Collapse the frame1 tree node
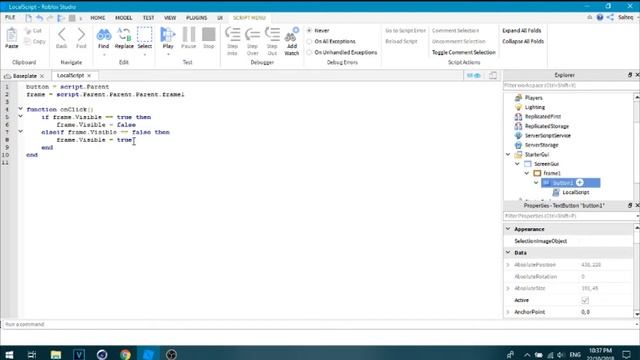Image resolution: width=640 pixels, height=360 pixels. point(527,173)
